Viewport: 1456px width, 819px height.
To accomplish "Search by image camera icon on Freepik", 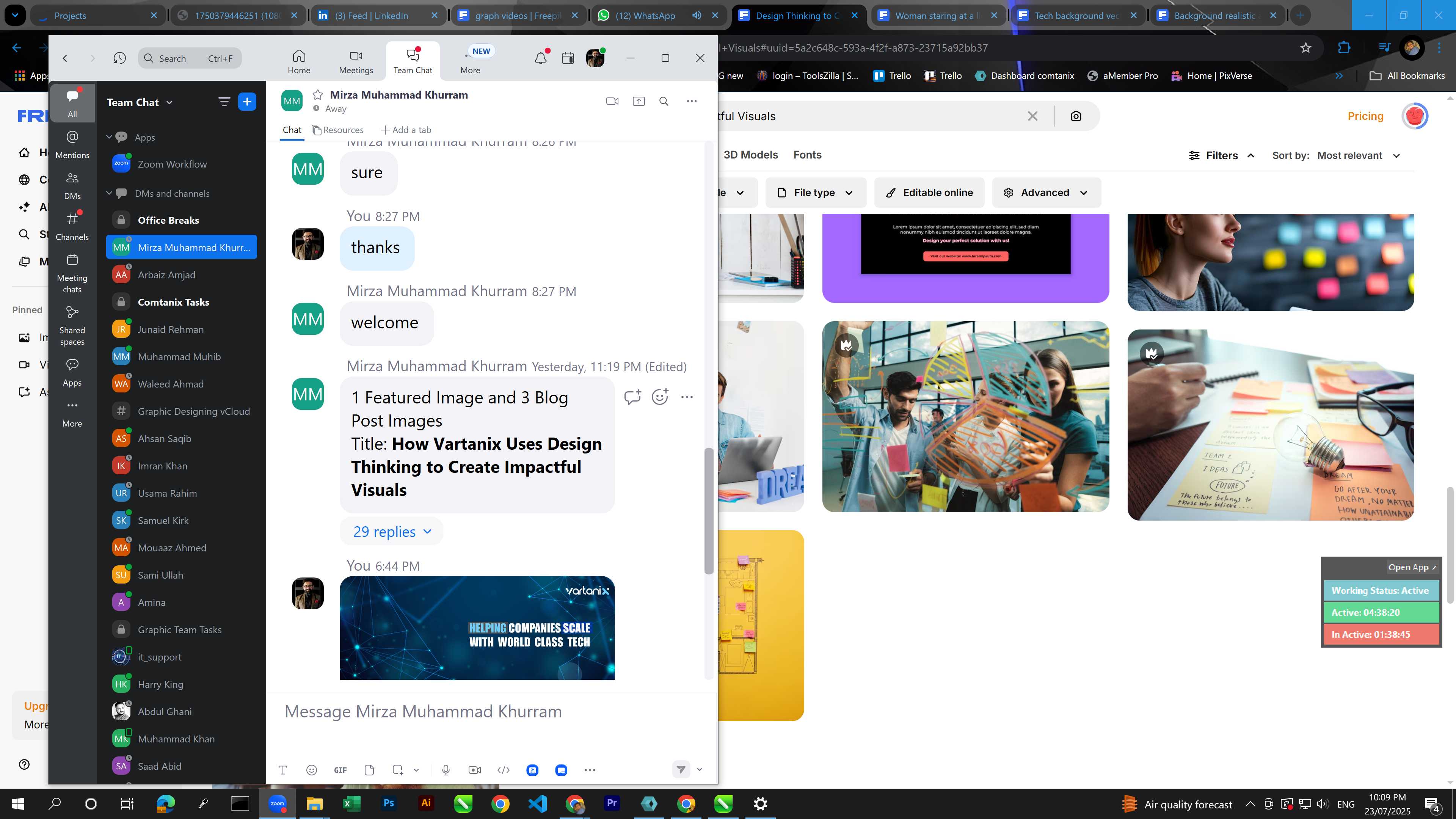I will coord(1076,116).
